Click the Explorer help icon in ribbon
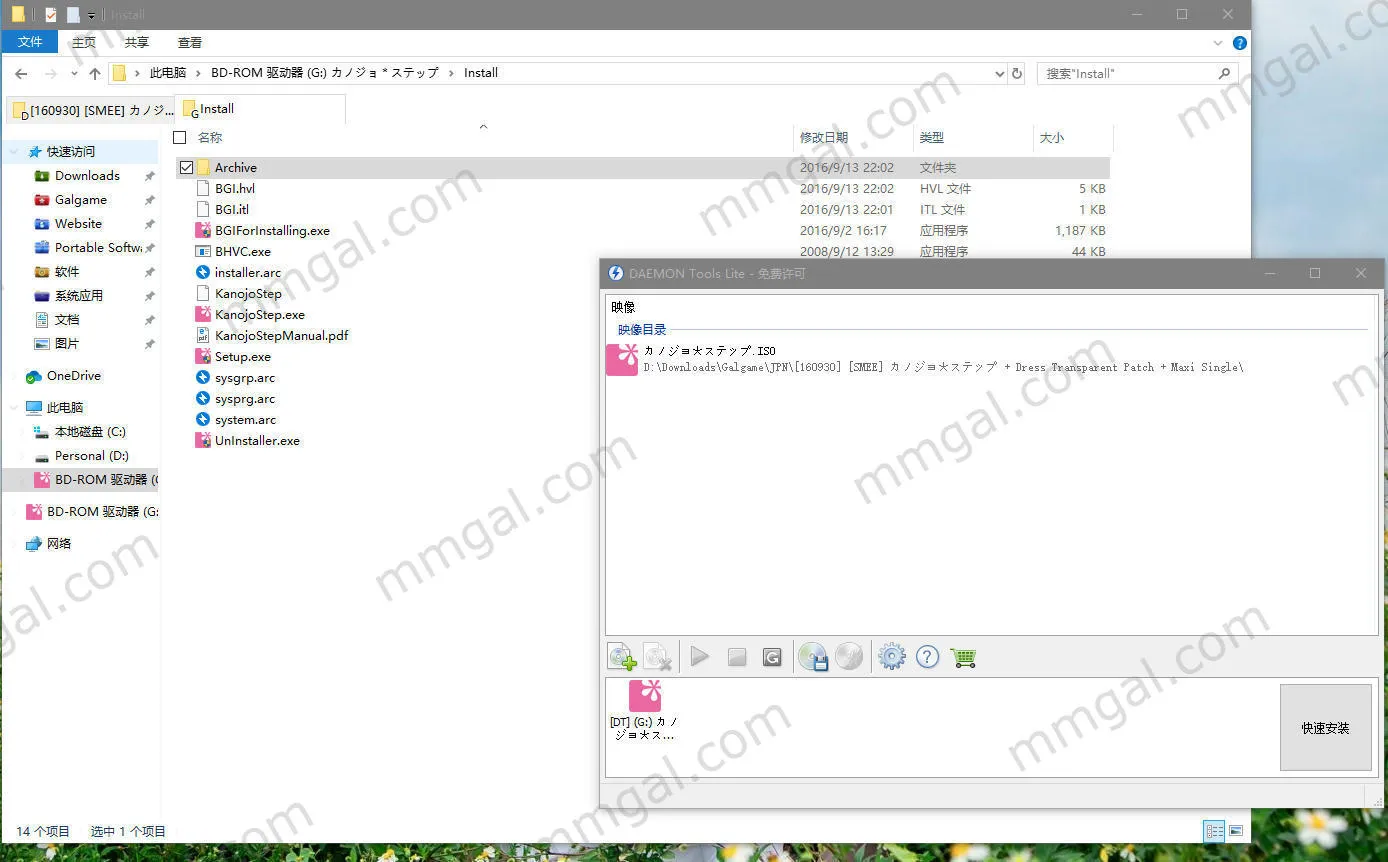The height and width of the screenshot is (862, 1388). pos(1240,43)
